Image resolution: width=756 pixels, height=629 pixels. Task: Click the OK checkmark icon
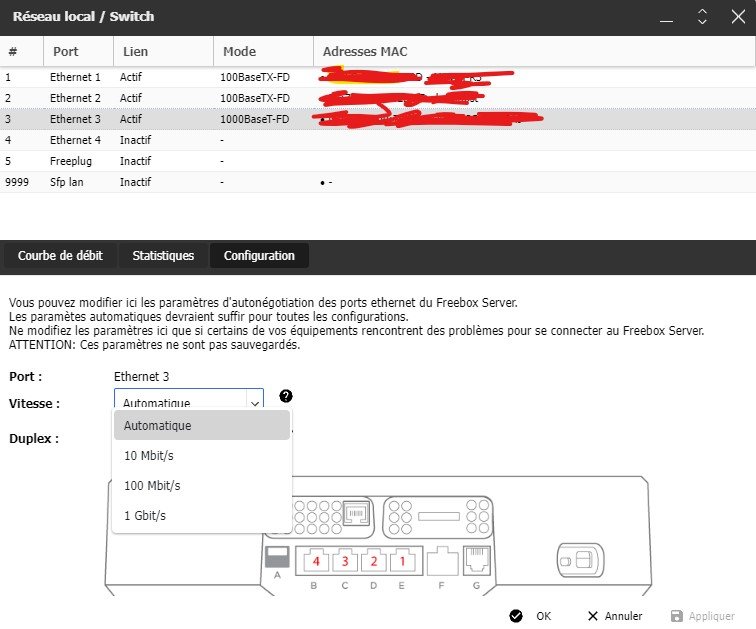pyautogui.click(x=516, y=616)
